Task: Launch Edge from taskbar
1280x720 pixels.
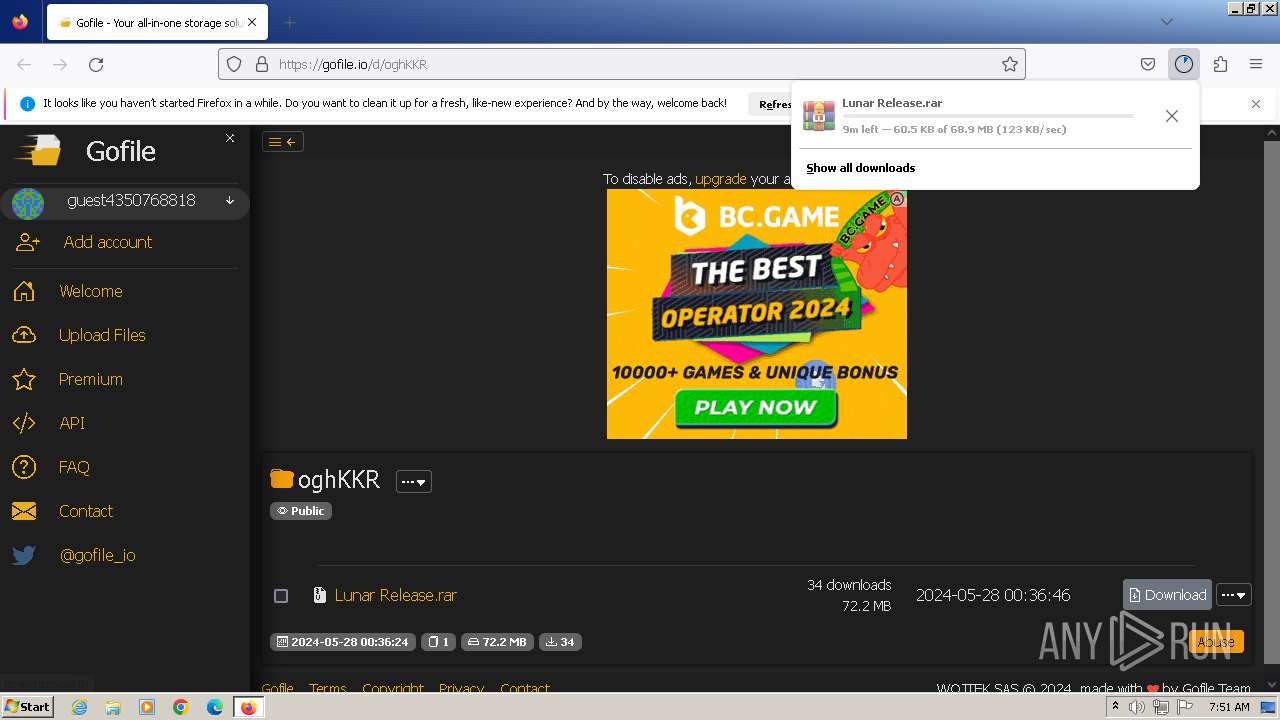Action: pos(215,707)
